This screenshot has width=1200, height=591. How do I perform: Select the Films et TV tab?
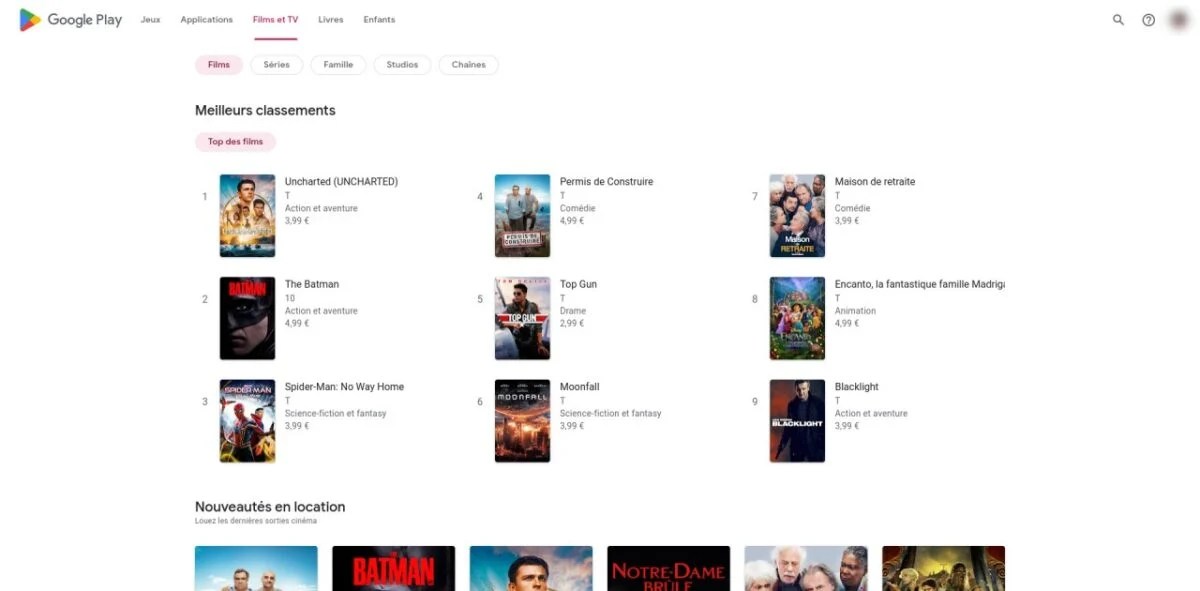point(276,20)
